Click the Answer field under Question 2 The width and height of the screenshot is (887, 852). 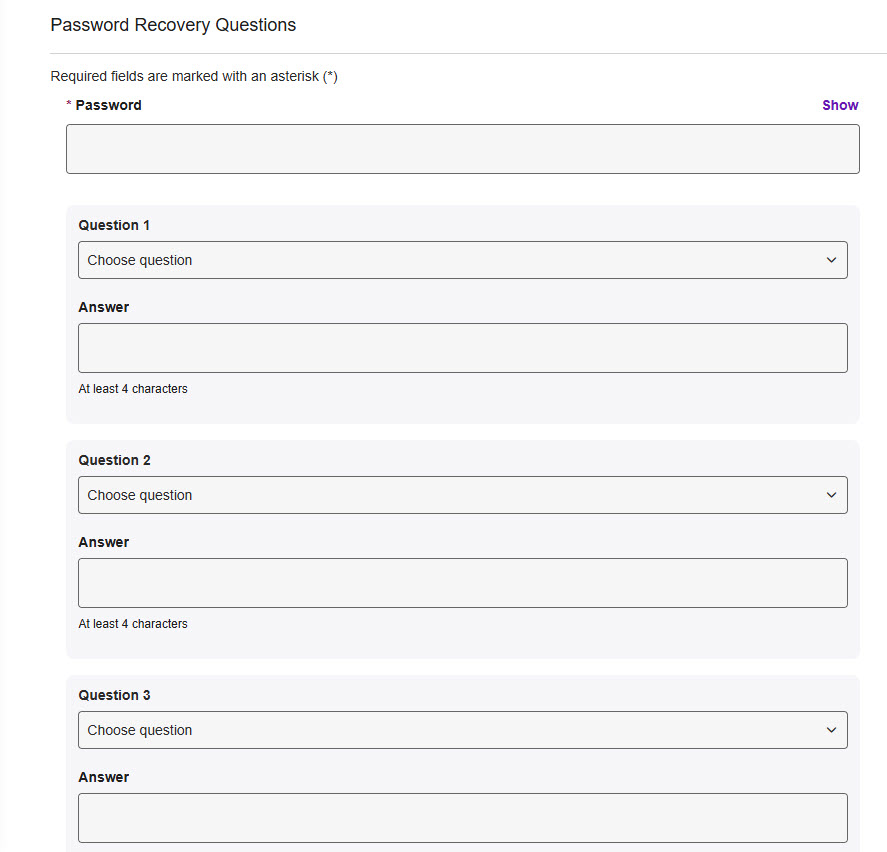click(x=463, y=583)
